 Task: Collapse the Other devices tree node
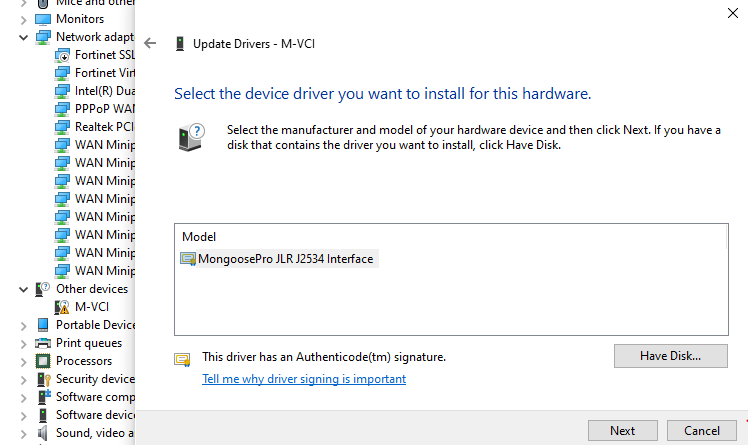[x=23, y=289]
